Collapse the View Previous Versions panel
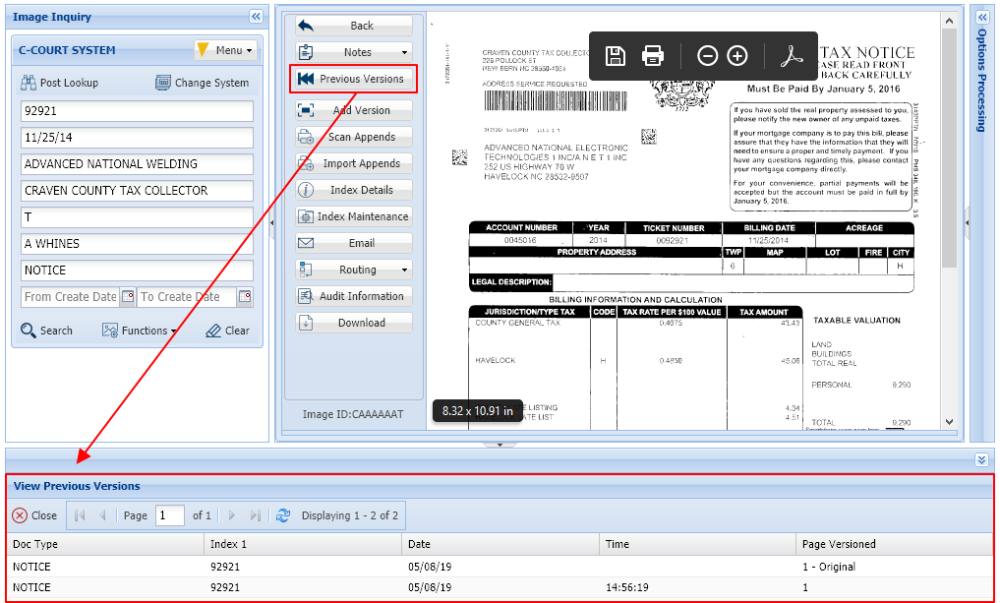This screenshot has height=603, width=1000. coord(982,460)
